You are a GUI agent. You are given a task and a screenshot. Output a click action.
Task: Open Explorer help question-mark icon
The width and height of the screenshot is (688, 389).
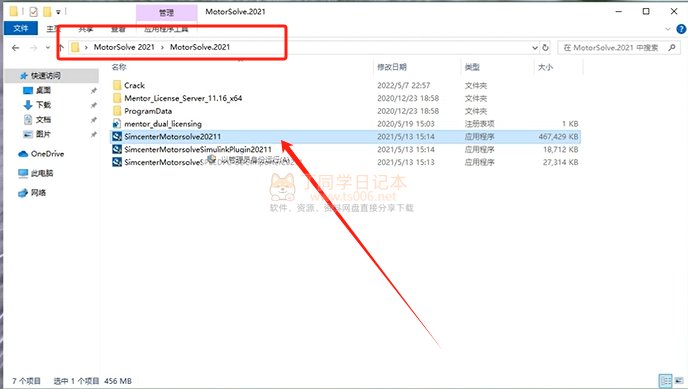click(681, 29)
